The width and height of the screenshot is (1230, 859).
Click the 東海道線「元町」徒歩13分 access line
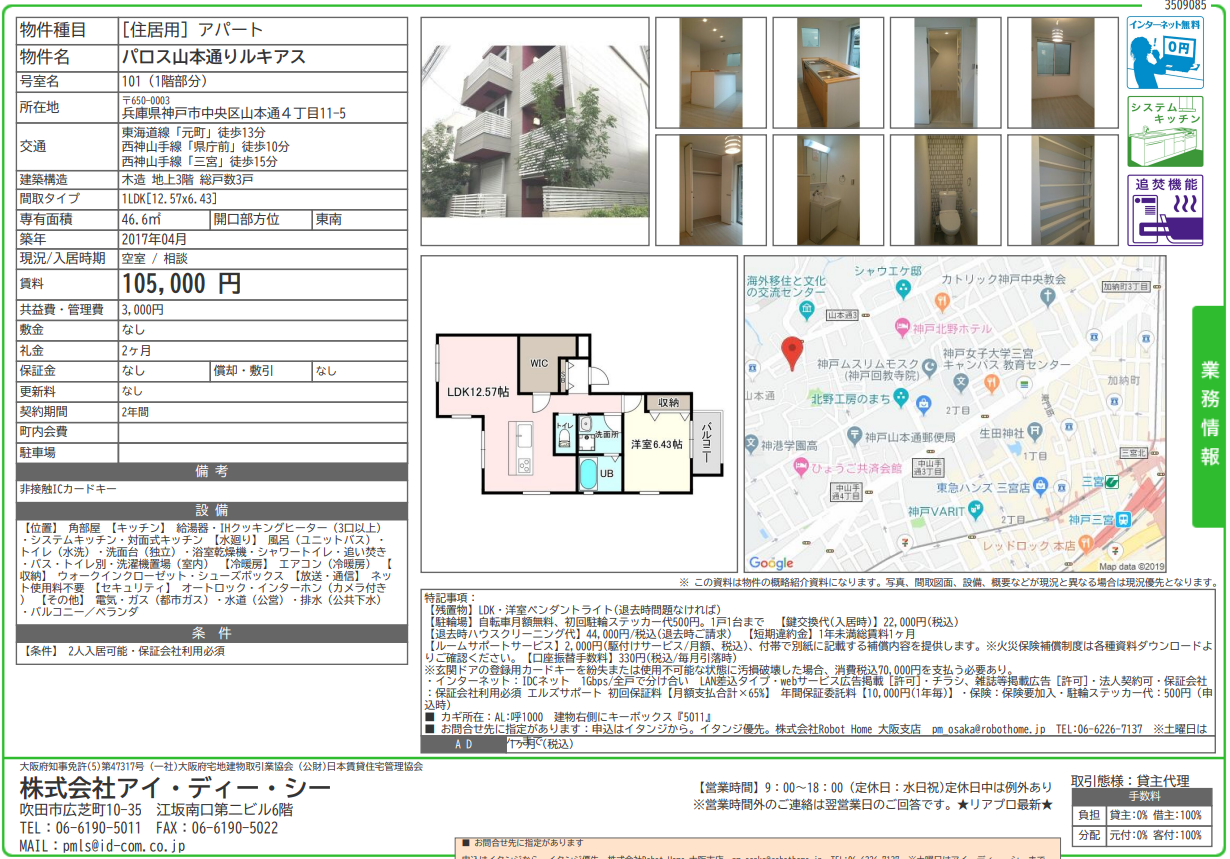click(x=194, y=132)
